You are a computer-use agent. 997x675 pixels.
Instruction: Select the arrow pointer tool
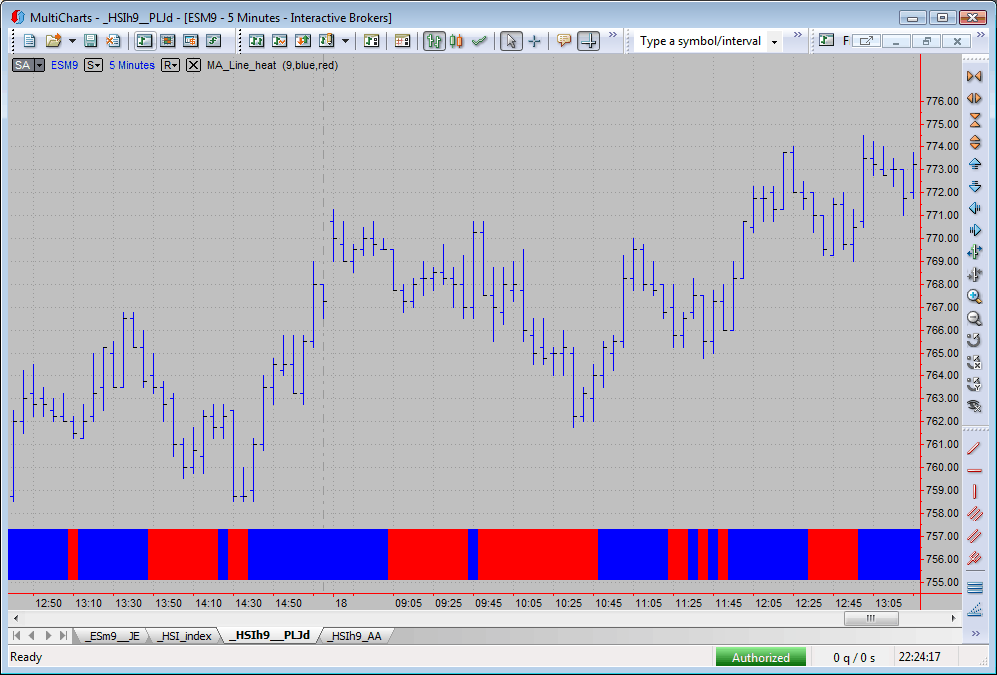(x=511, y=41)
